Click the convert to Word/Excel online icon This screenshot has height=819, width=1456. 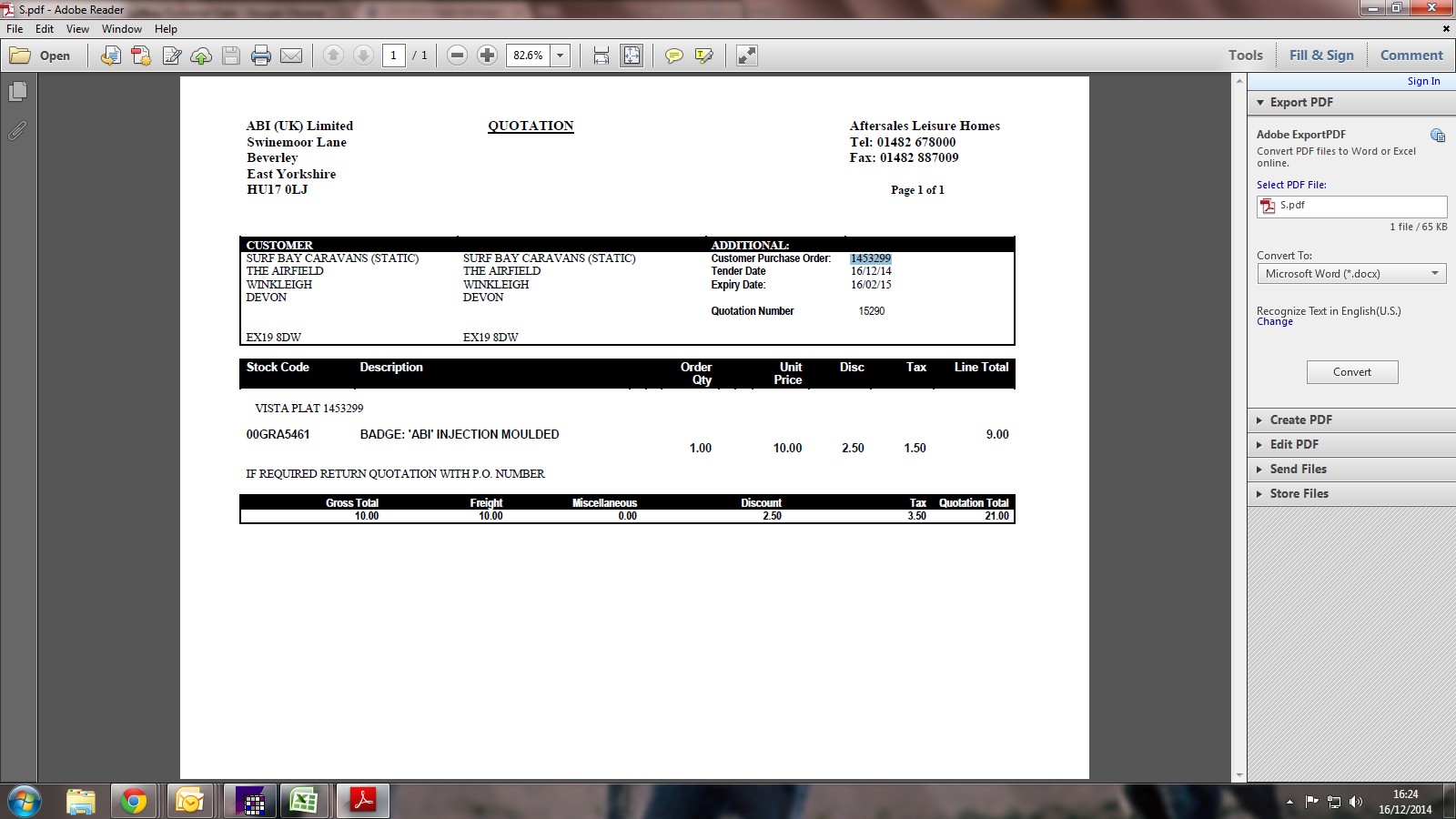point(110,56)
